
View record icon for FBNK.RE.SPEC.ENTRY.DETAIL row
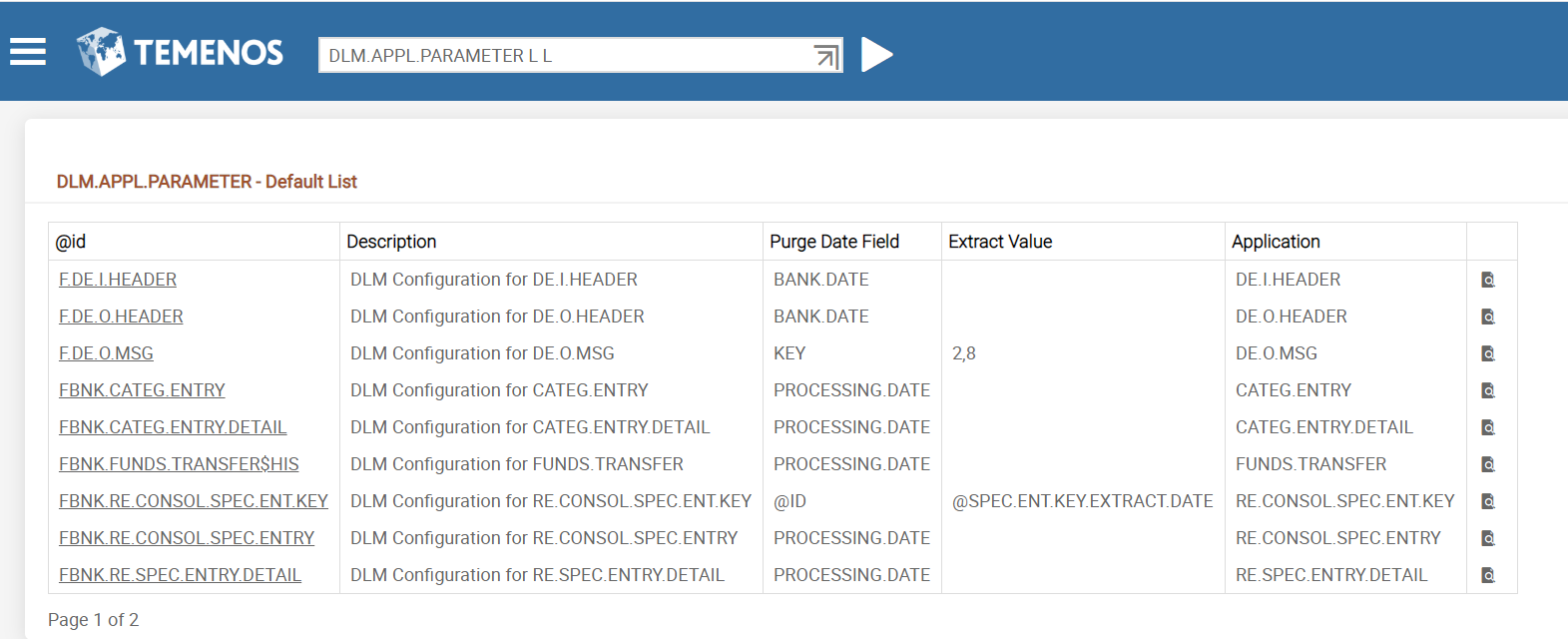(x=1487, y=575)
